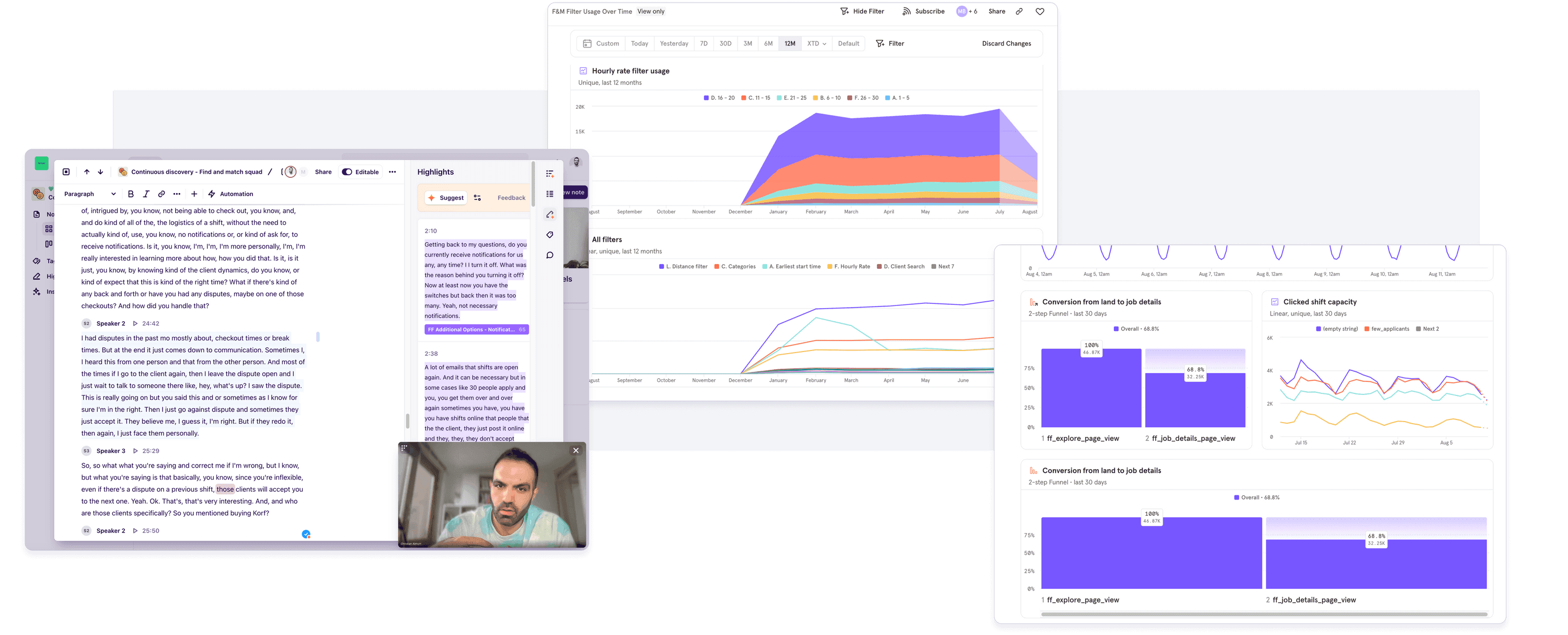Open the Paragraph style dropdown
This screenshot has height=635, width=1568.
(x=89, y=194)
